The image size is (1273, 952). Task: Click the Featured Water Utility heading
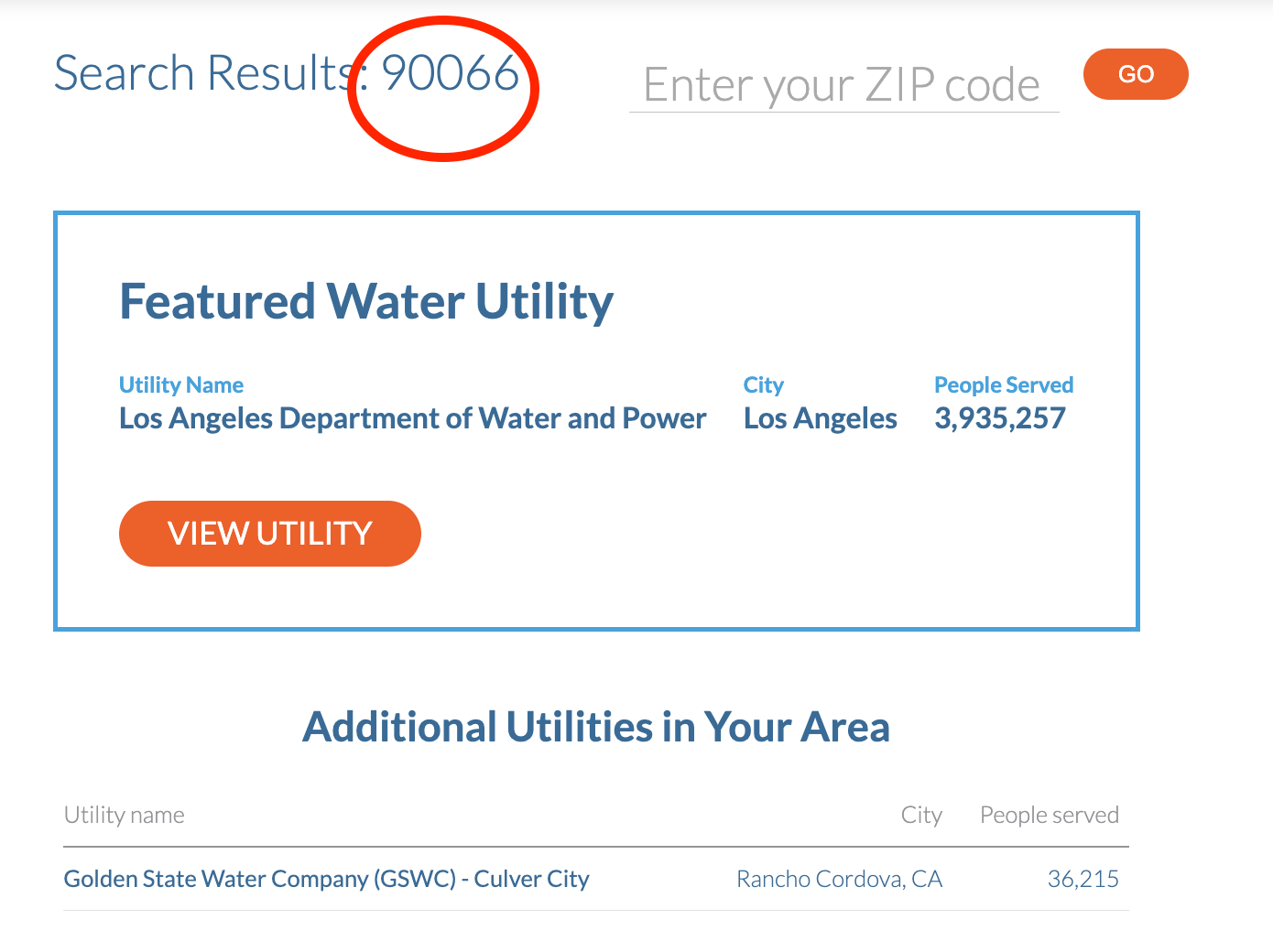366,301
